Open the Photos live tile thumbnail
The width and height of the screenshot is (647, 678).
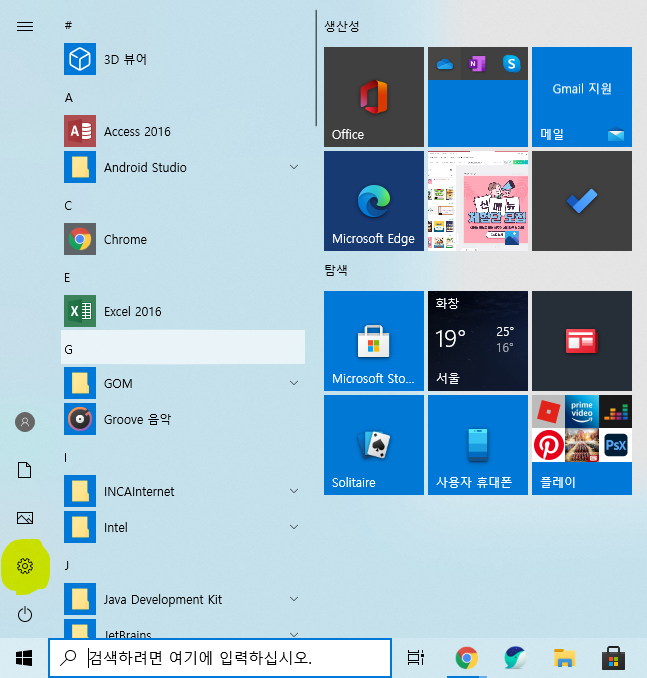pyautogui.click(x=478, y=201)
